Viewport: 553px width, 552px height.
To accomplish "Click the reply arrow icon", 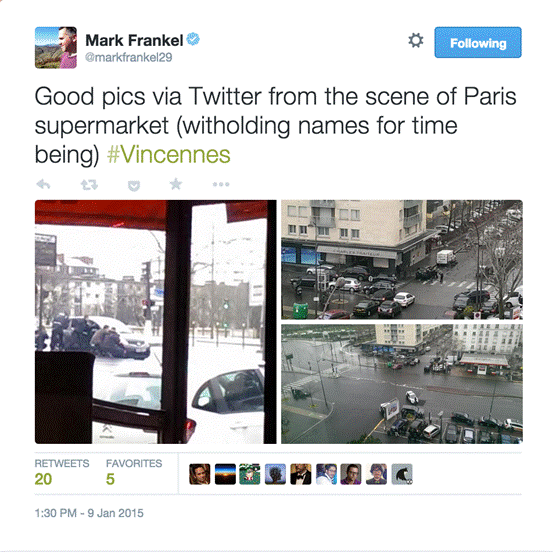I will tap(43, 184).
